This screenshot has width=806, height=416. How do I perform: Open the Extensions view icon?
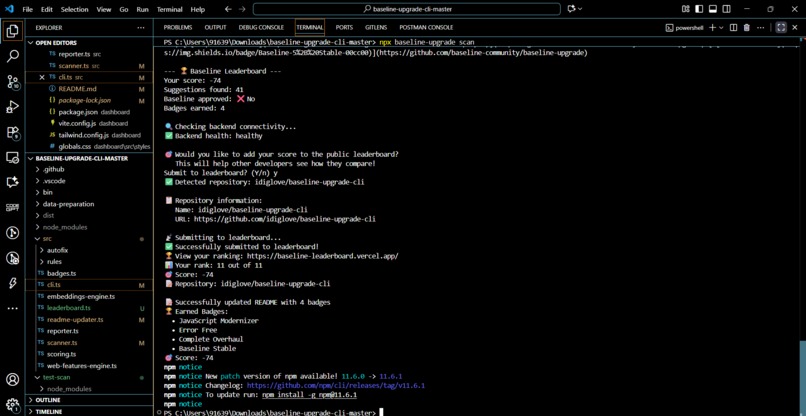[x=12, y=133]
